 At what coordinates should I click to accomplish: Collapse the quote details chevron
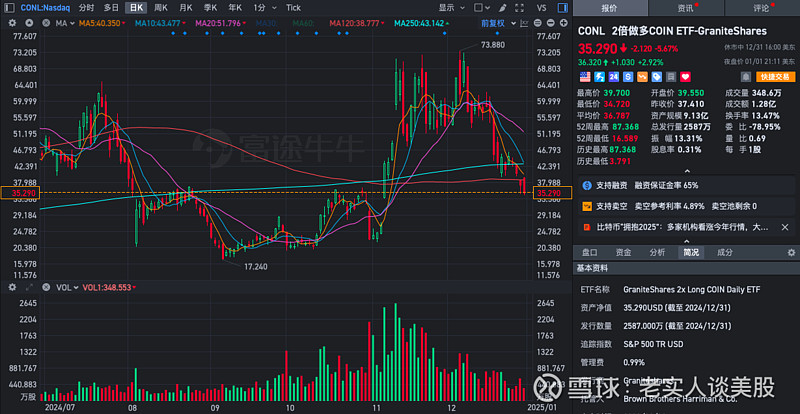(687, 171)
